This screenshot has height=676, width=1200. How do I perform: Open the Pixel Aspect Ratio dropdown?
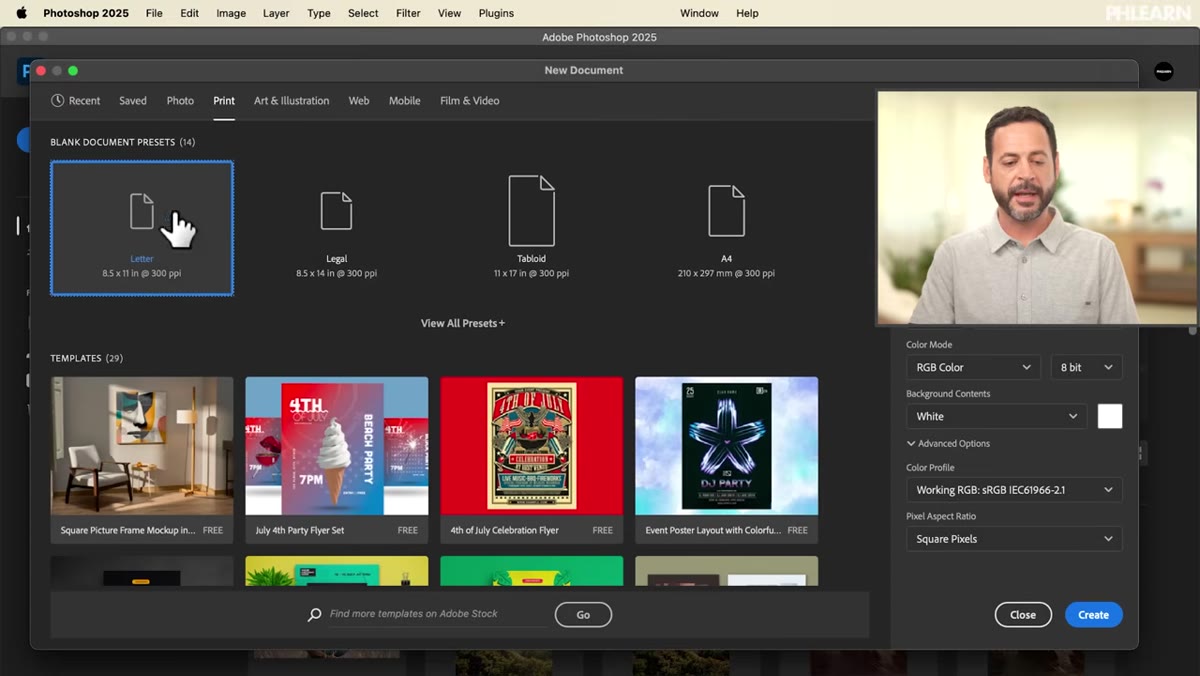pos(1014,539)
